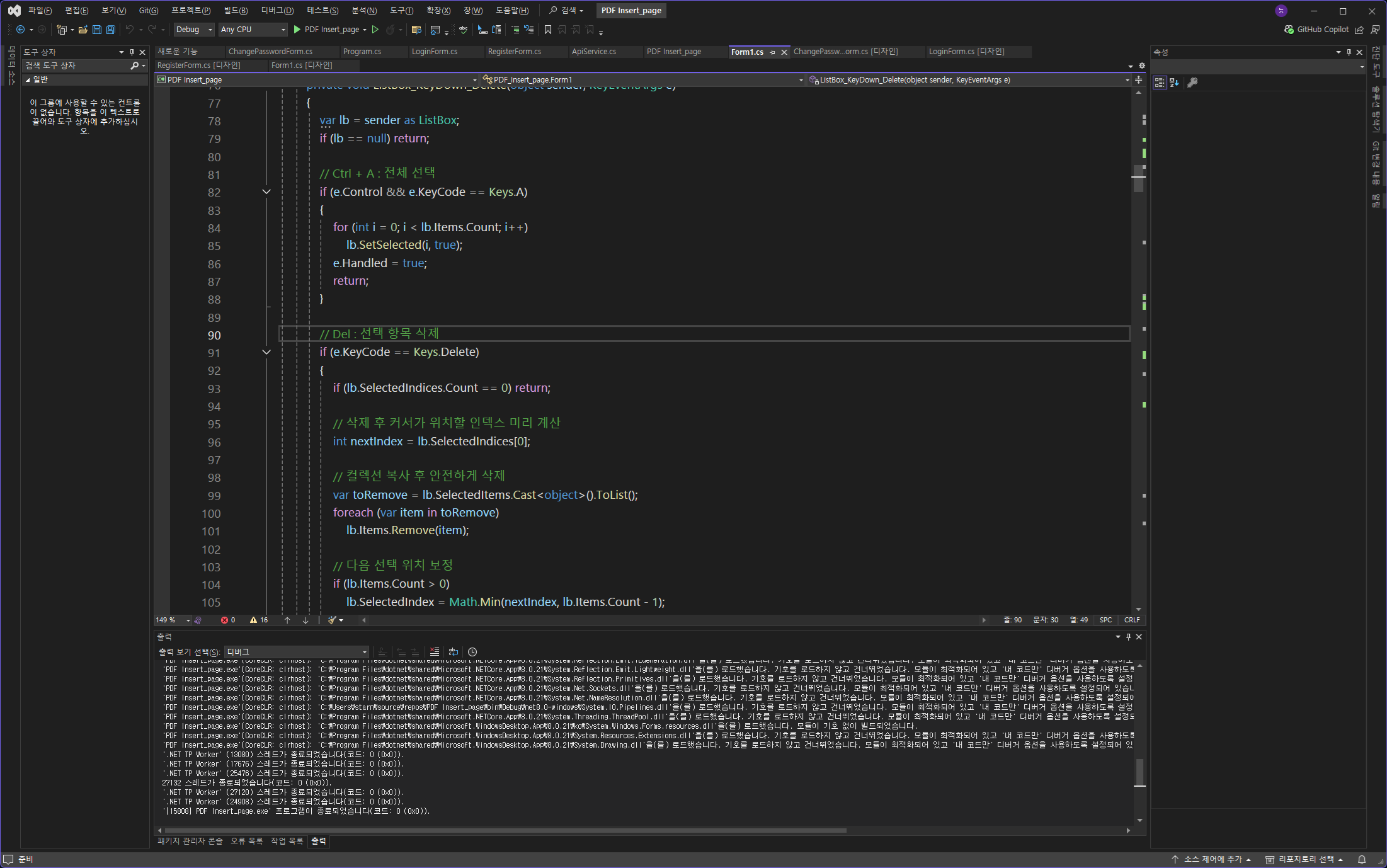Start debugging PDF Insert_page with green play button
This screenshot has height=868, width=1387.
coord(296,30)
